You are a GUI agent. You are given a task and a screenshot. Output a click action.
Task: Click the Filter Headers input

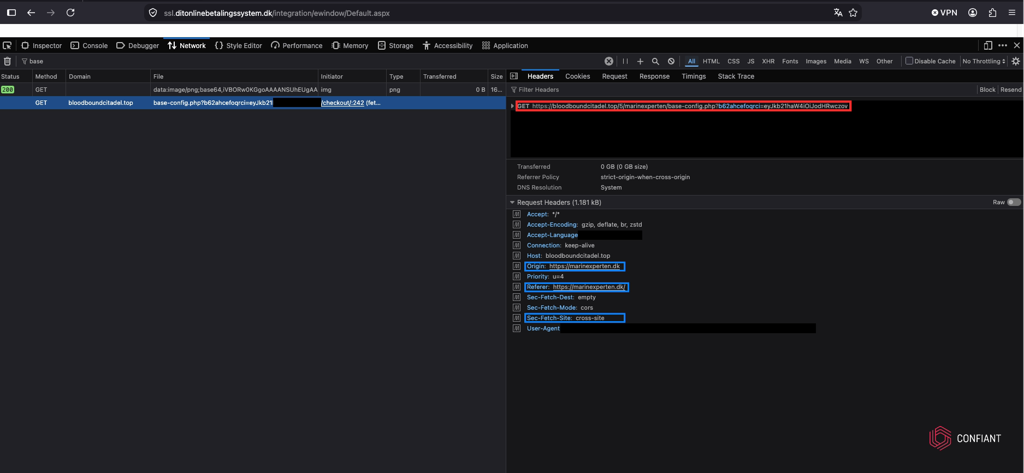point(743,90)
